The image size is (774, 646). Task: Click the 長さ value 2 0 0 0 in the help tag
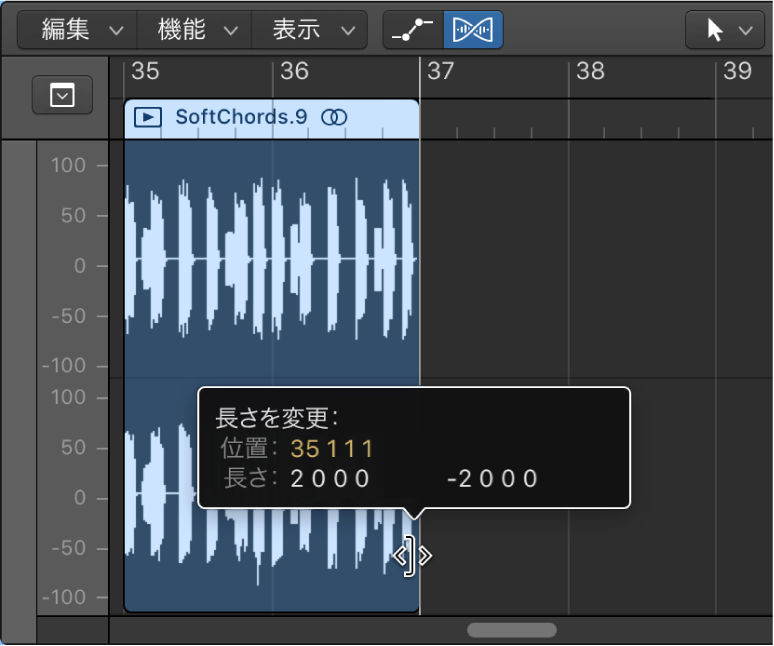coord(330,478)
